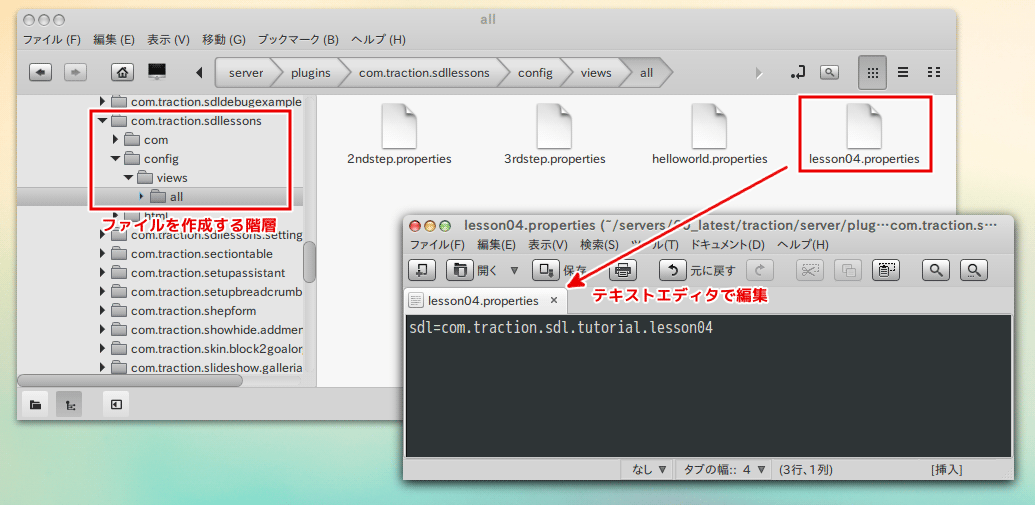The image size is (1035, 505).
Task: Open file manager search with magnifier icon
Action: (829, 72)
